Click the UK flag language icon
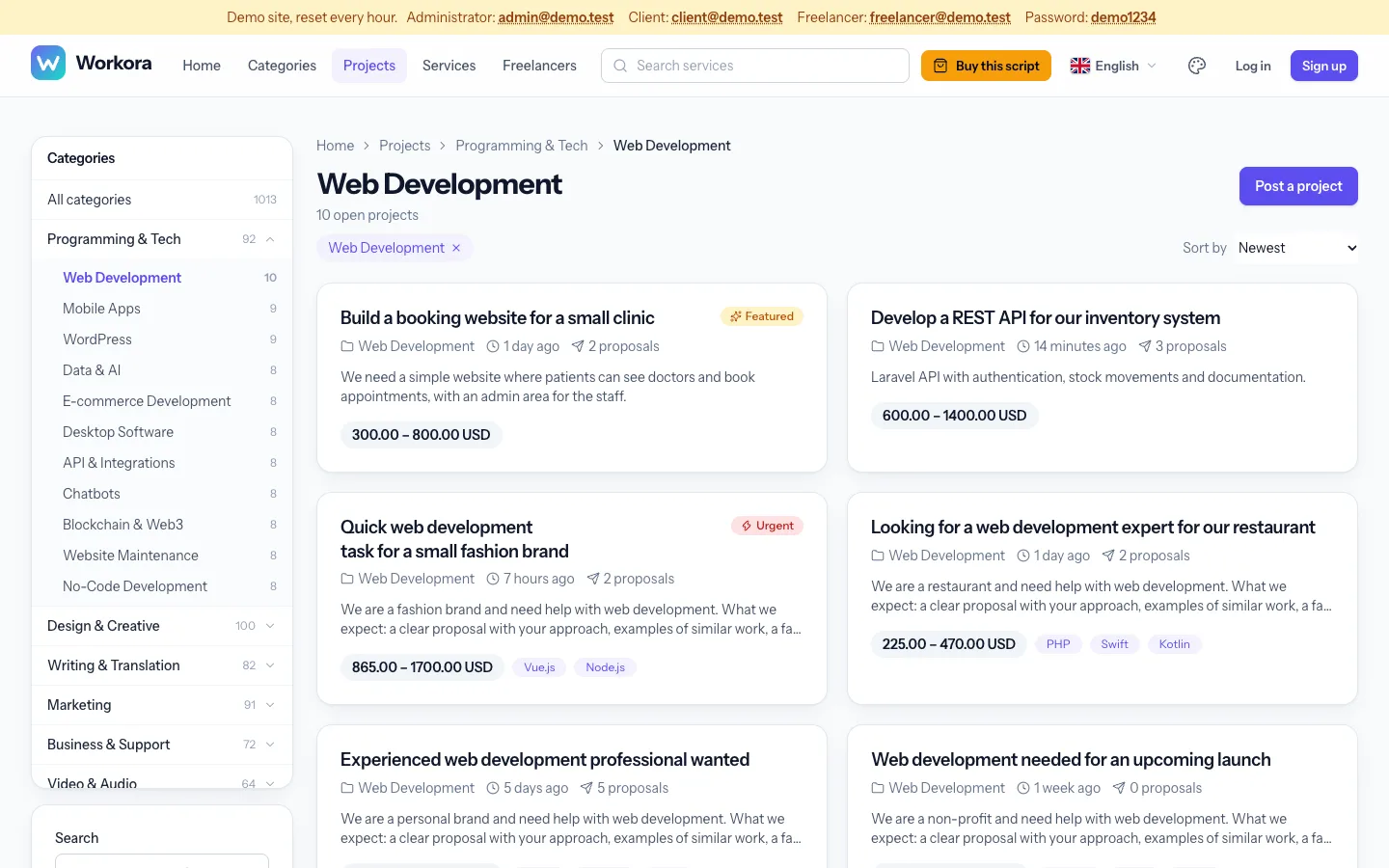This screenshot has width=1389, height=868. [1080, 66]
